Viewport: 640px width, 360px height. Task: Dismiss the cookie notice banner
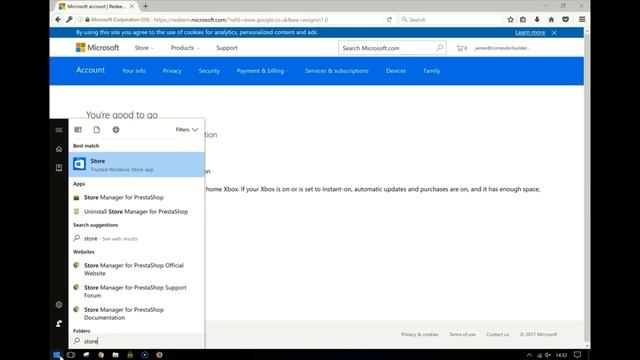coord(554,33)
